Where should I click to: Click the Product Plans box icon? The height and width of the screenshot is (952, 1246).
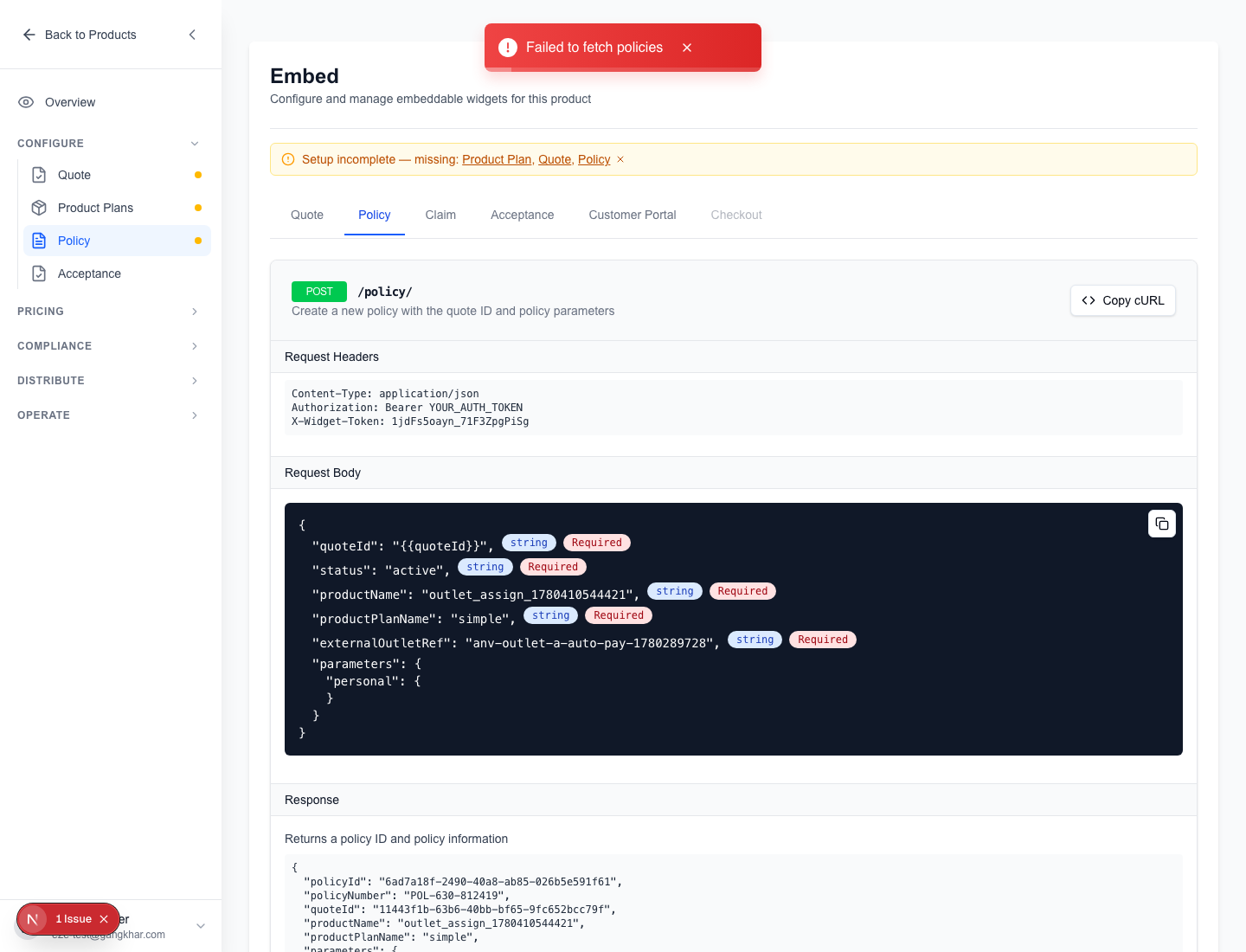39,208
